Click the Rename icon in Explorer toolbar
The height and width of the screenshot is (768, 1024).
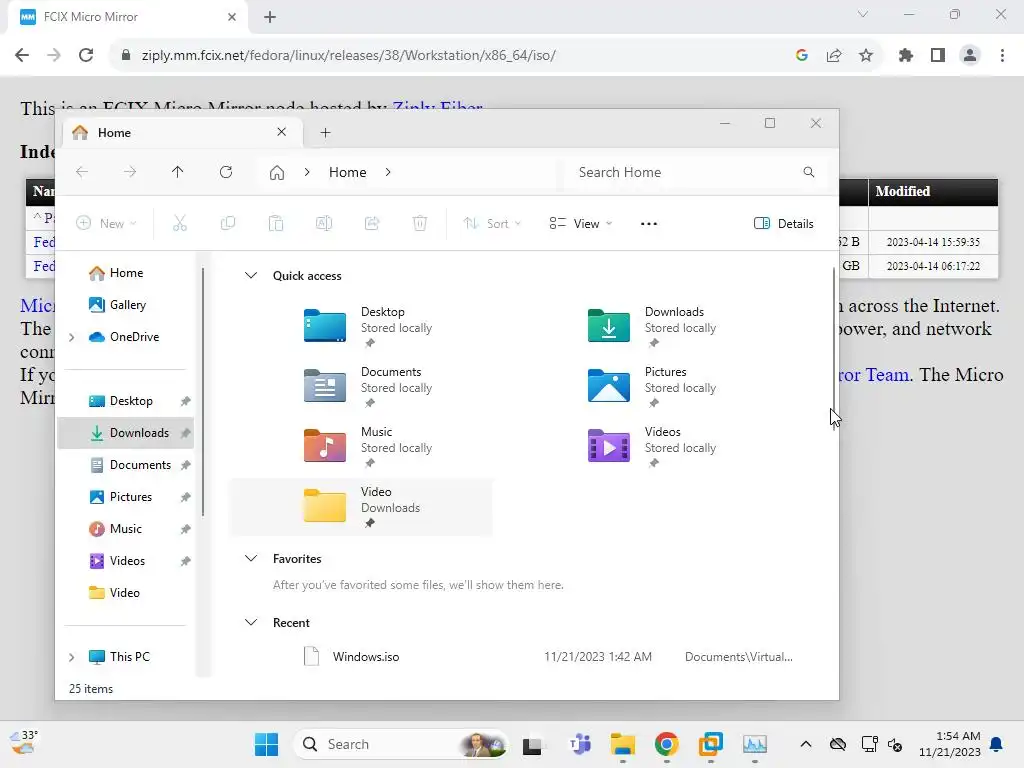(324, 223)
